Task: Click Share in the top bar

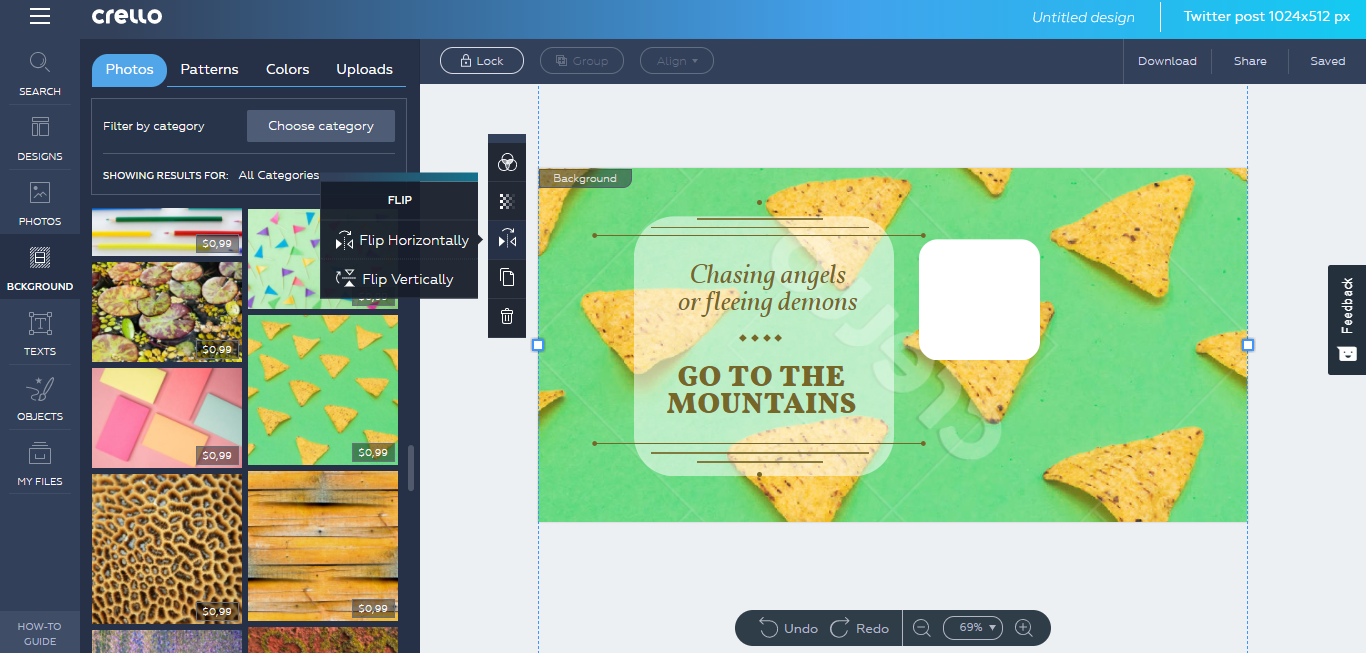Action: [1250, 61]
